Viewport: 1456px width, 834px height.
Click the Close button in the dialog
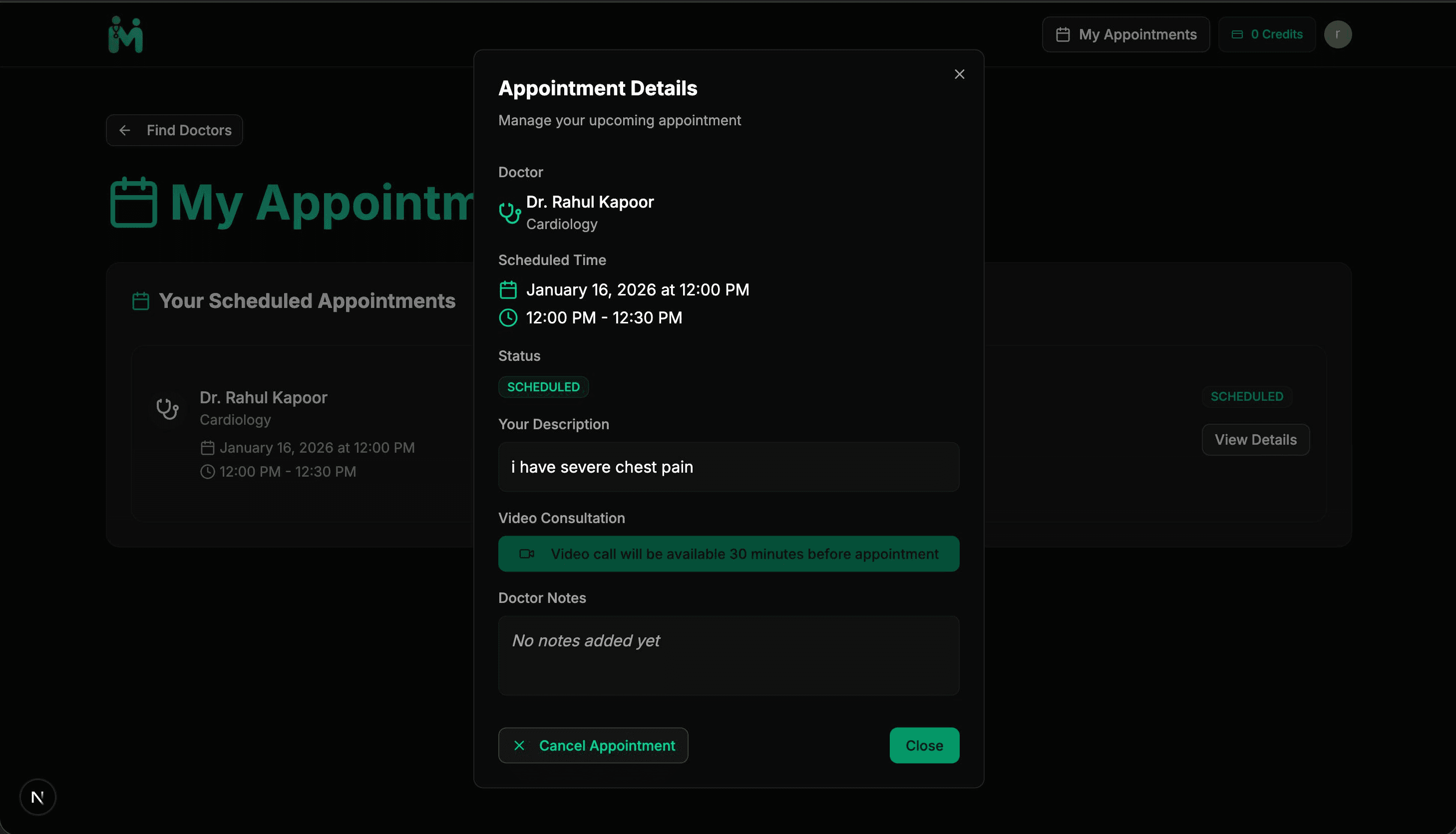pos(924,745)
